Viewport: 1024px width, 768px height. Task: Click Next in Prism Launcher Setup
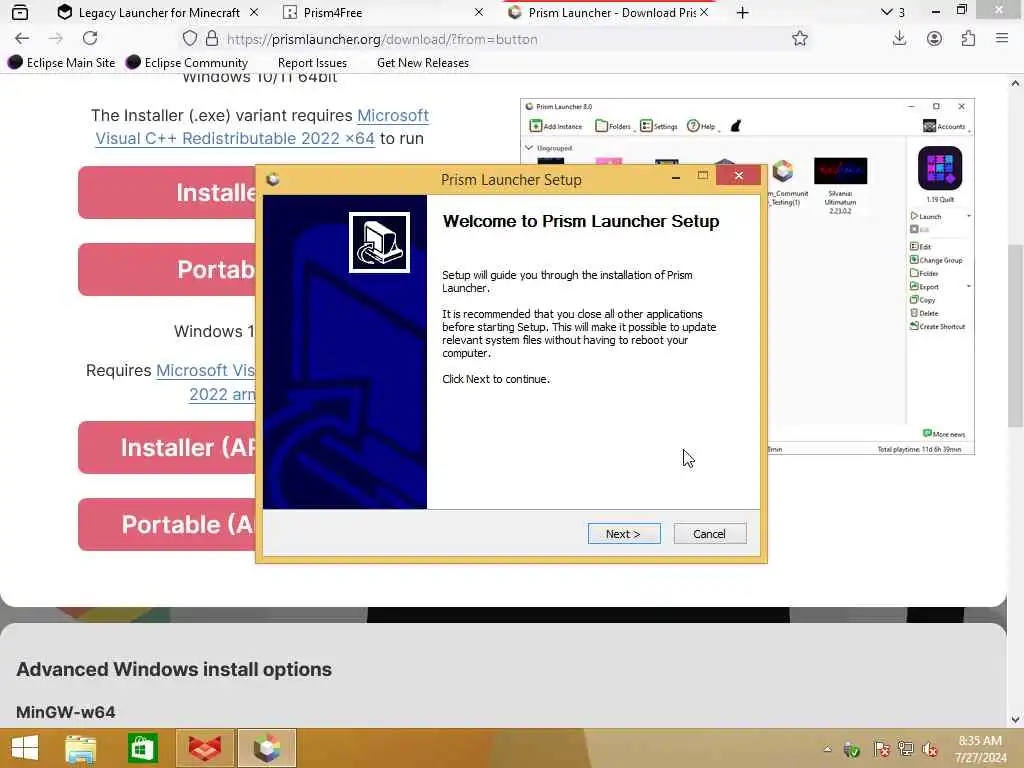624,534
